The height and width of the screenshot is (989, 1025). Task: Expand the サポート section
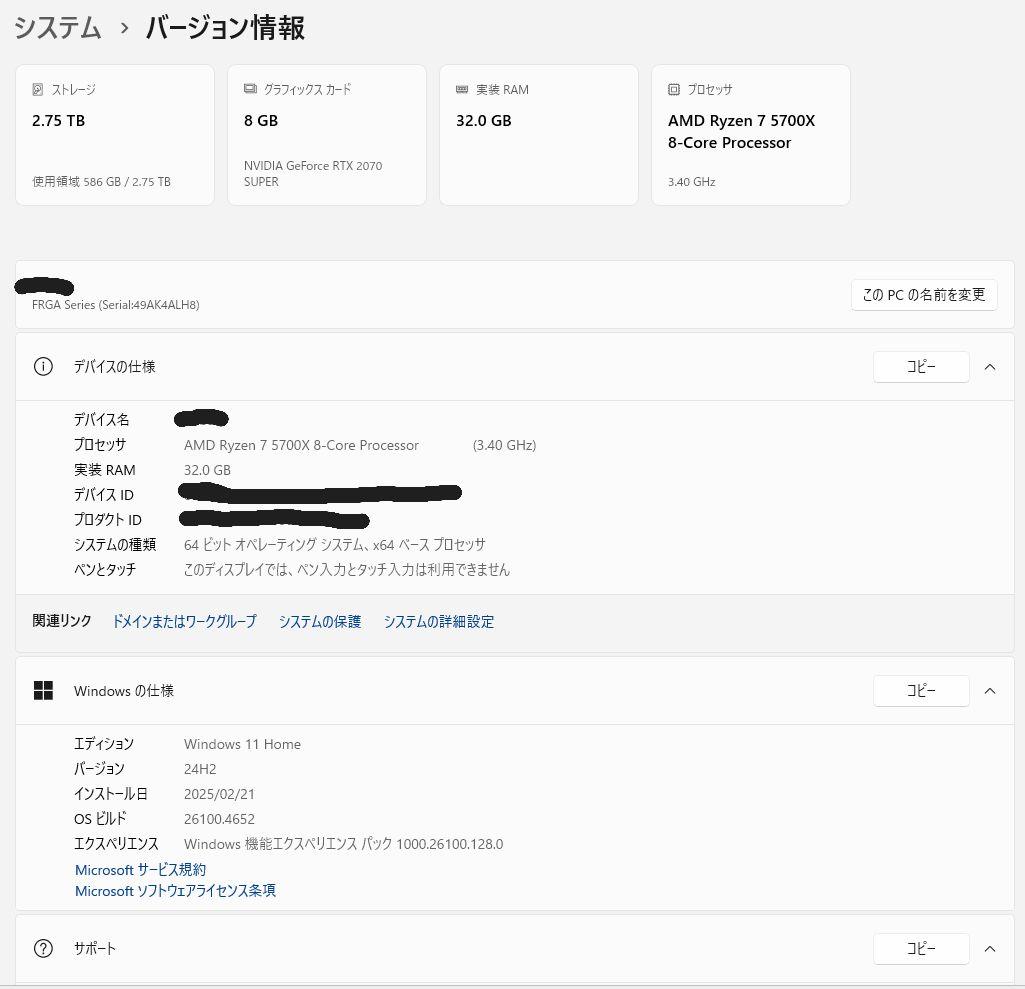coord(989,948)
